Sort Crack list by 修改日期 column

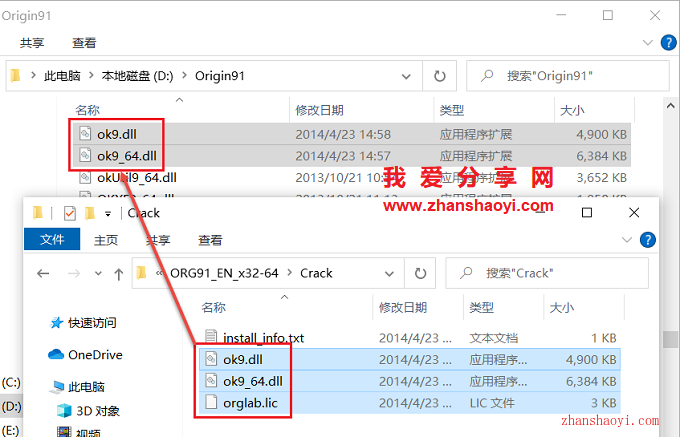(x=403, y=307)
